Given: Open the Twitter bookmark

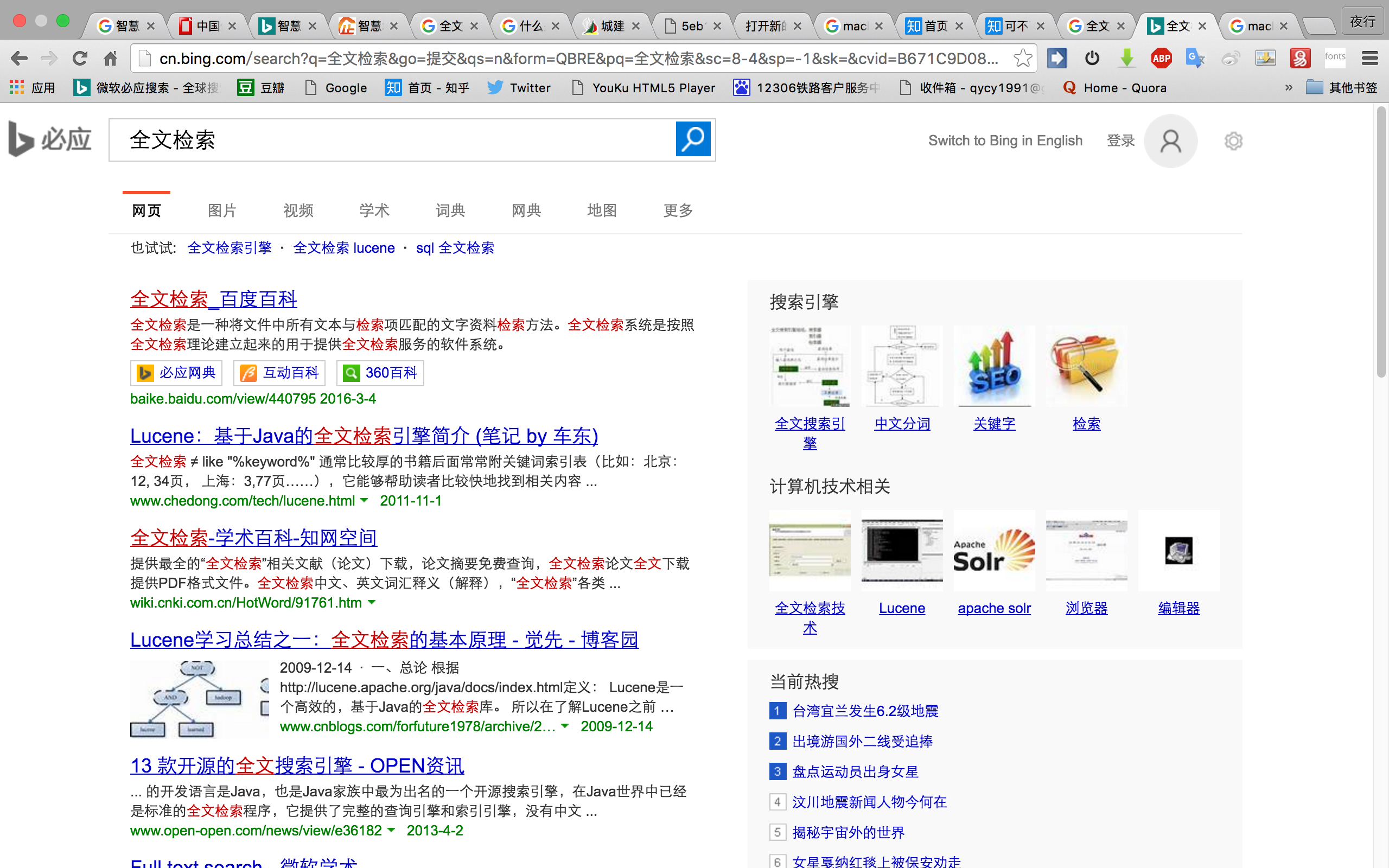Looking at the screenshot, I should pos(519,88).
